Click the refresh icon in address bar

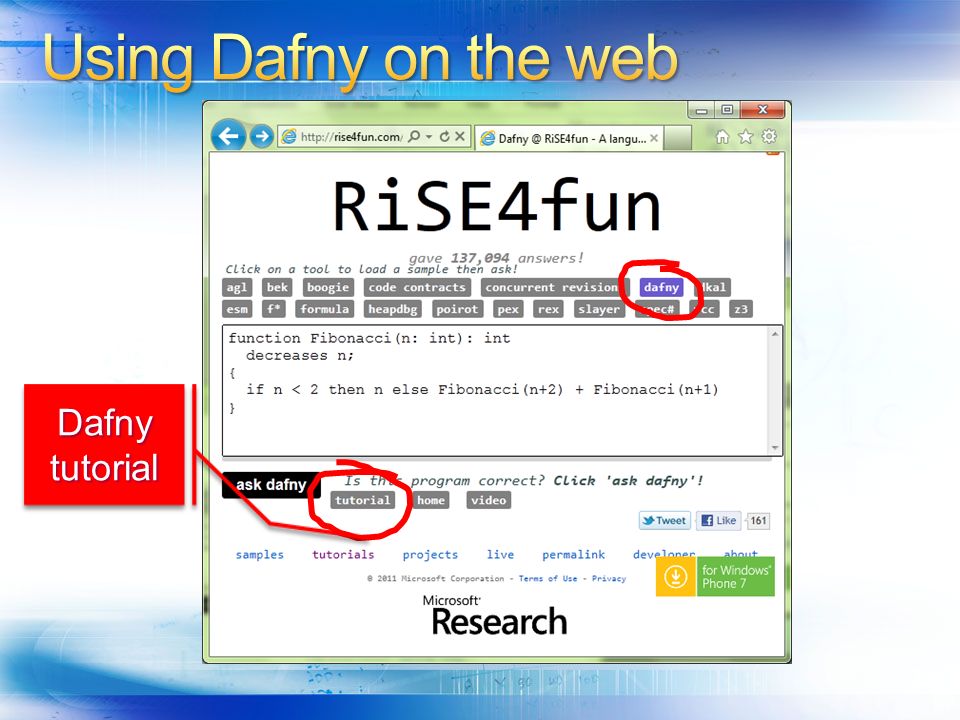[445, 136]
